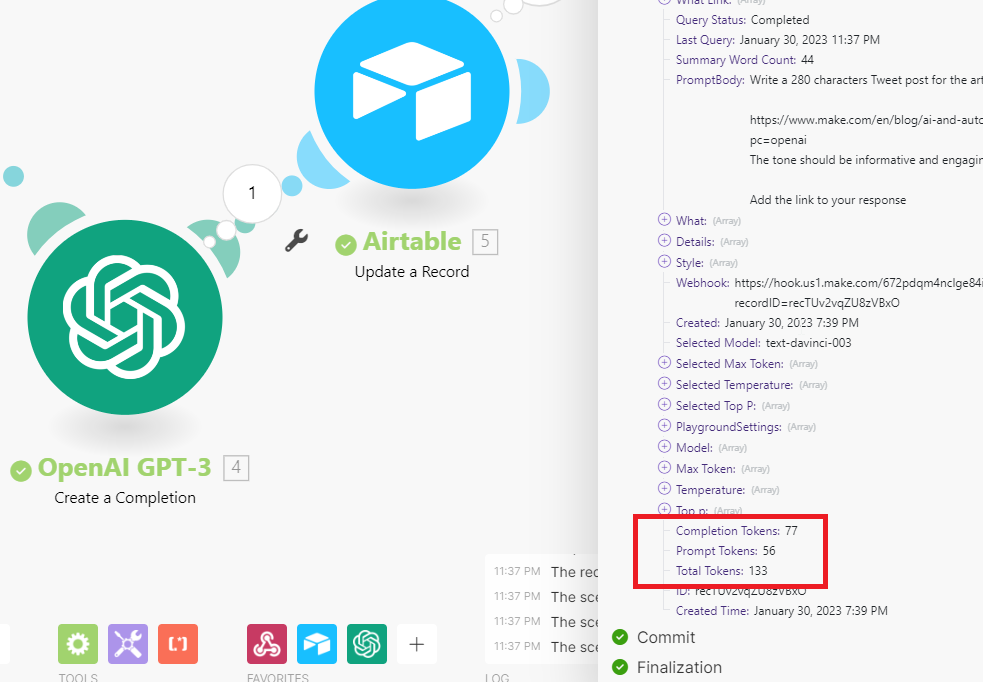Expand the Selected Max Token array
This screenshot has width=983, height=682.
click(665, 362)
